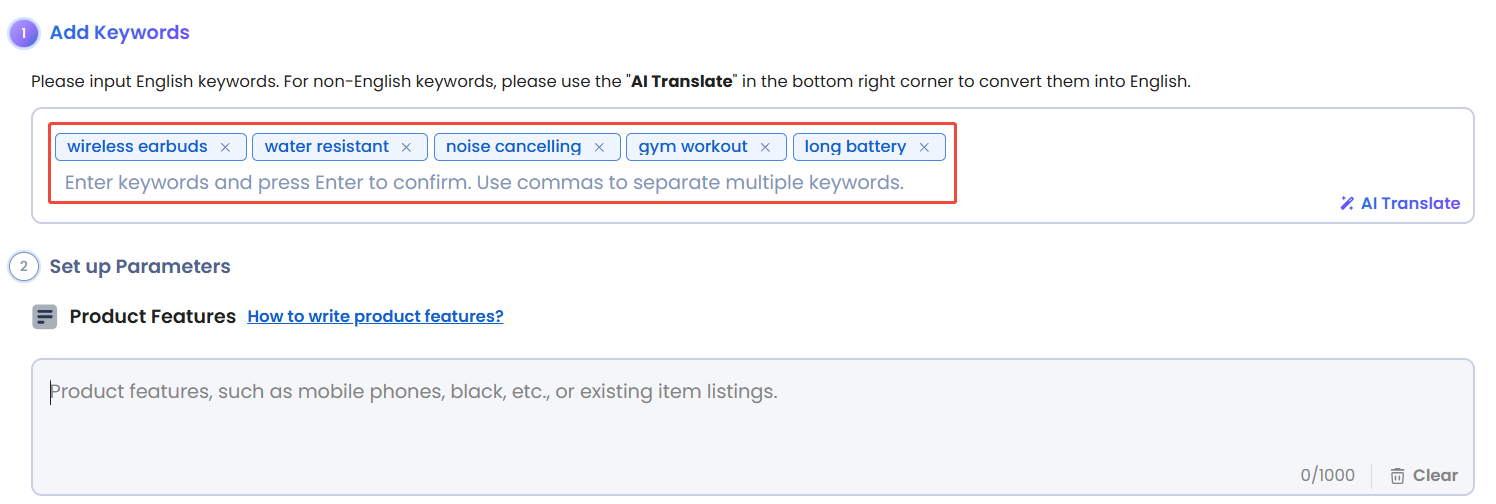Screen dimensions: 1496x504
Task: Dismiss the 'gym workout' keyword tag
Action: [765, 147]
